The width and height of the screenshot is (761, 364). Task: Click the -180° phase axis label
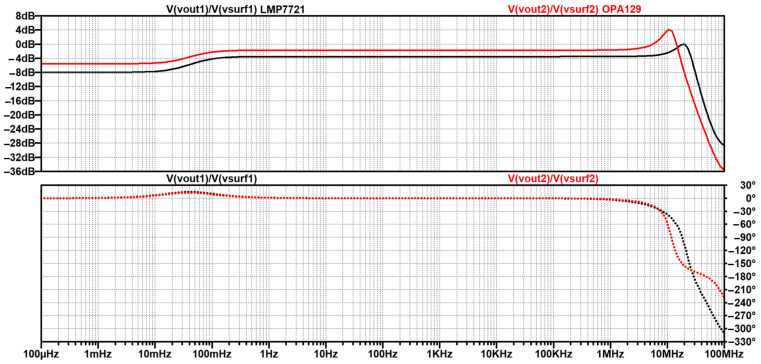[x=743, y=277]
